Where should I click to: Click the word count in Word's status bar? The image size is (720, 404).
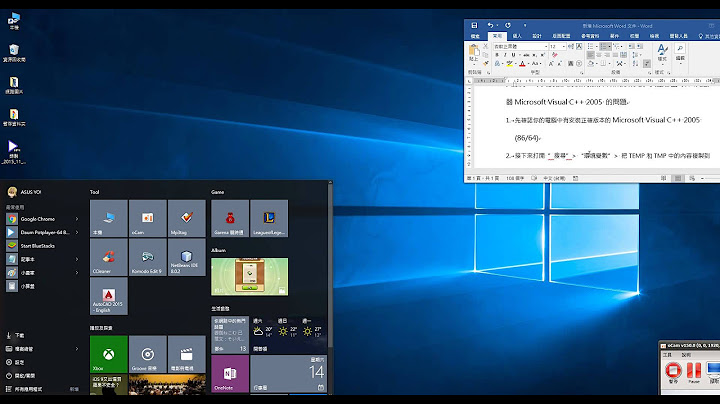(x=514, y=178)
